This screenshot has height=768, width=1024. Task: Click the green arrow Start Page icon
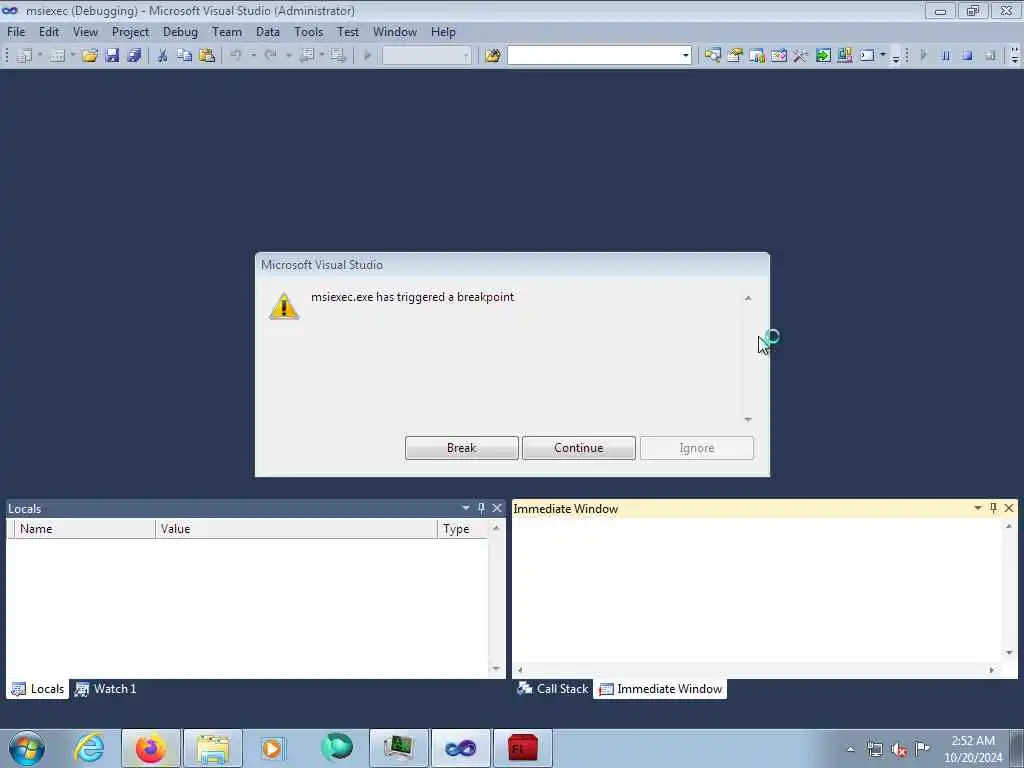tap(823, 56)
